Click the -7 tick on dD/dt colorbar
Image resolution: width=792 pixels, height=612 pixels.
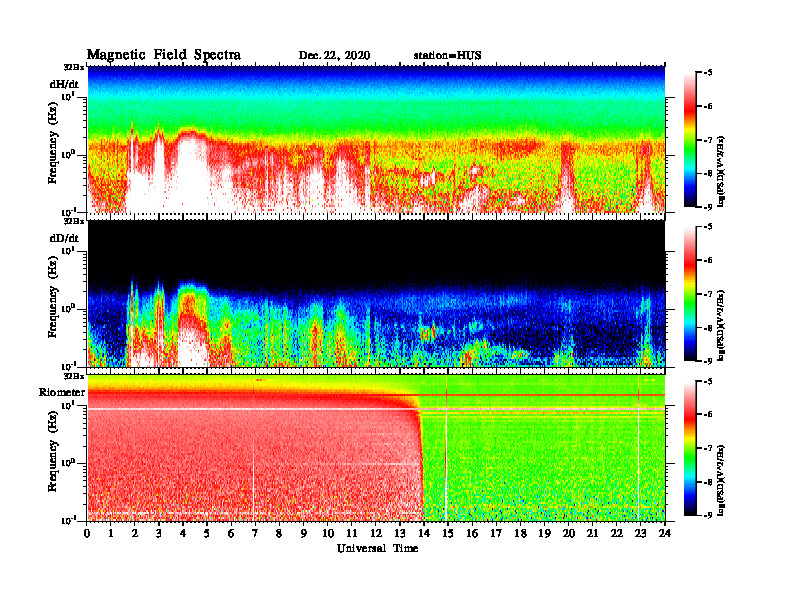pyautogui.click(x=708, y=294)
